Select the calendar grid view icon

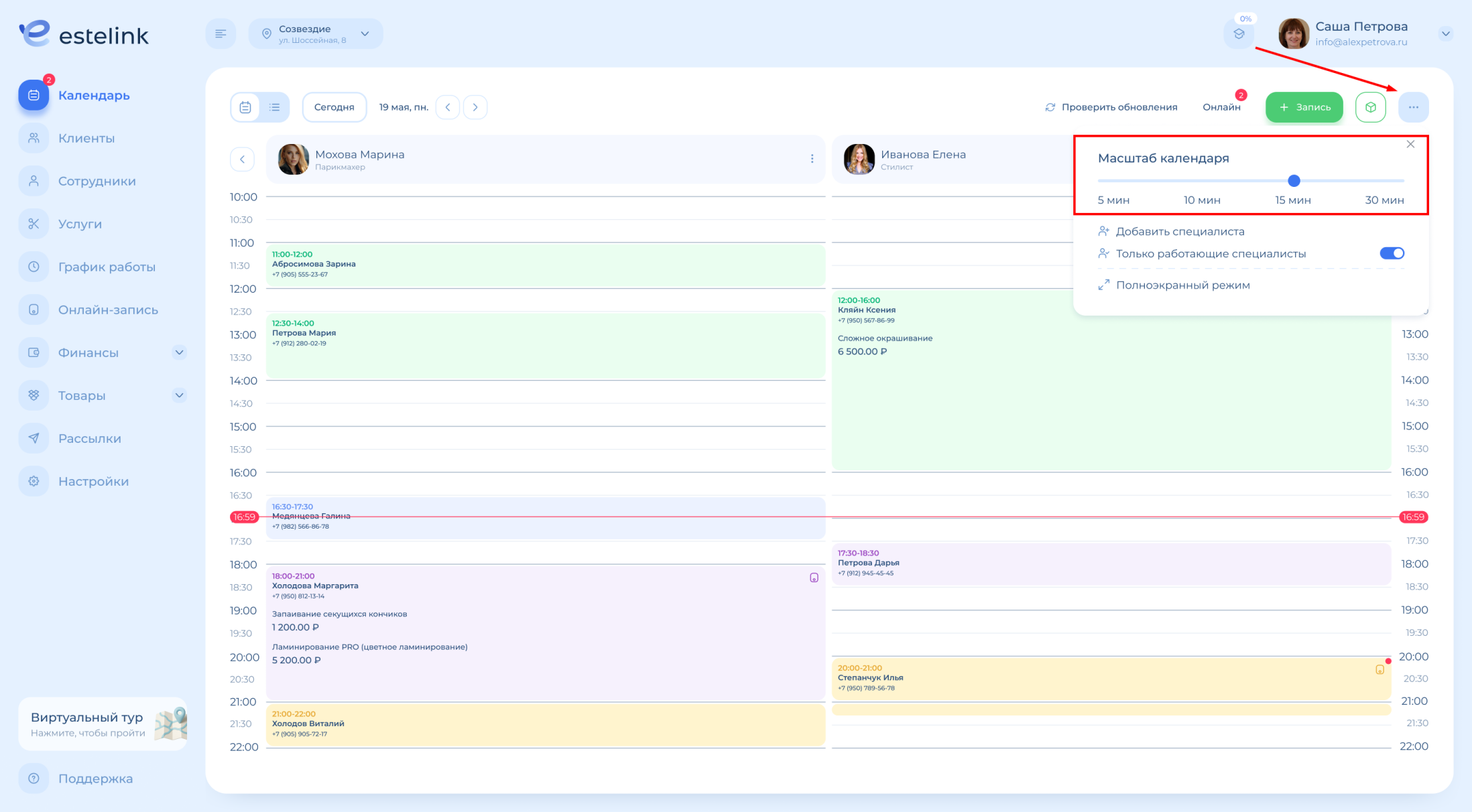[x=245, y=107]
